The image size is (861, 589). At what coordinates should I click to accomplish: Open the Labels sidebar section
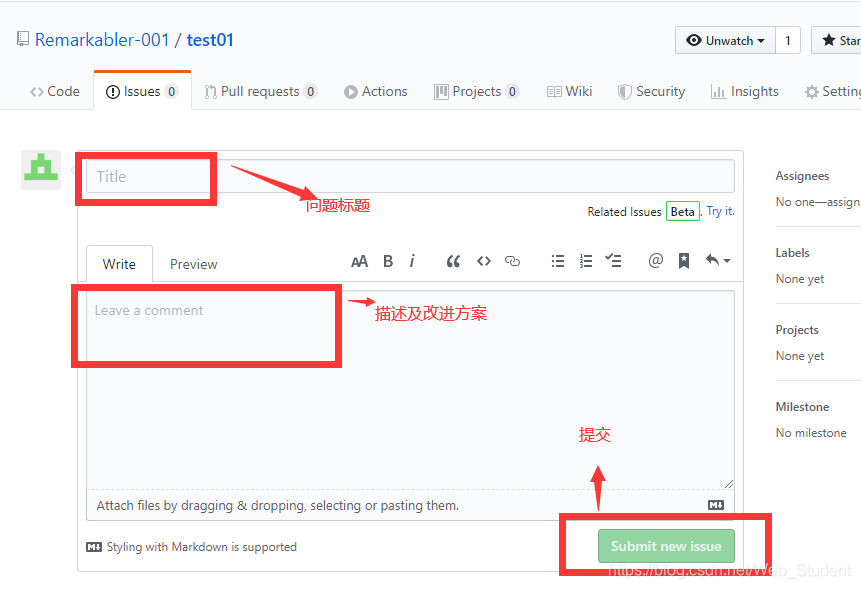792,253
